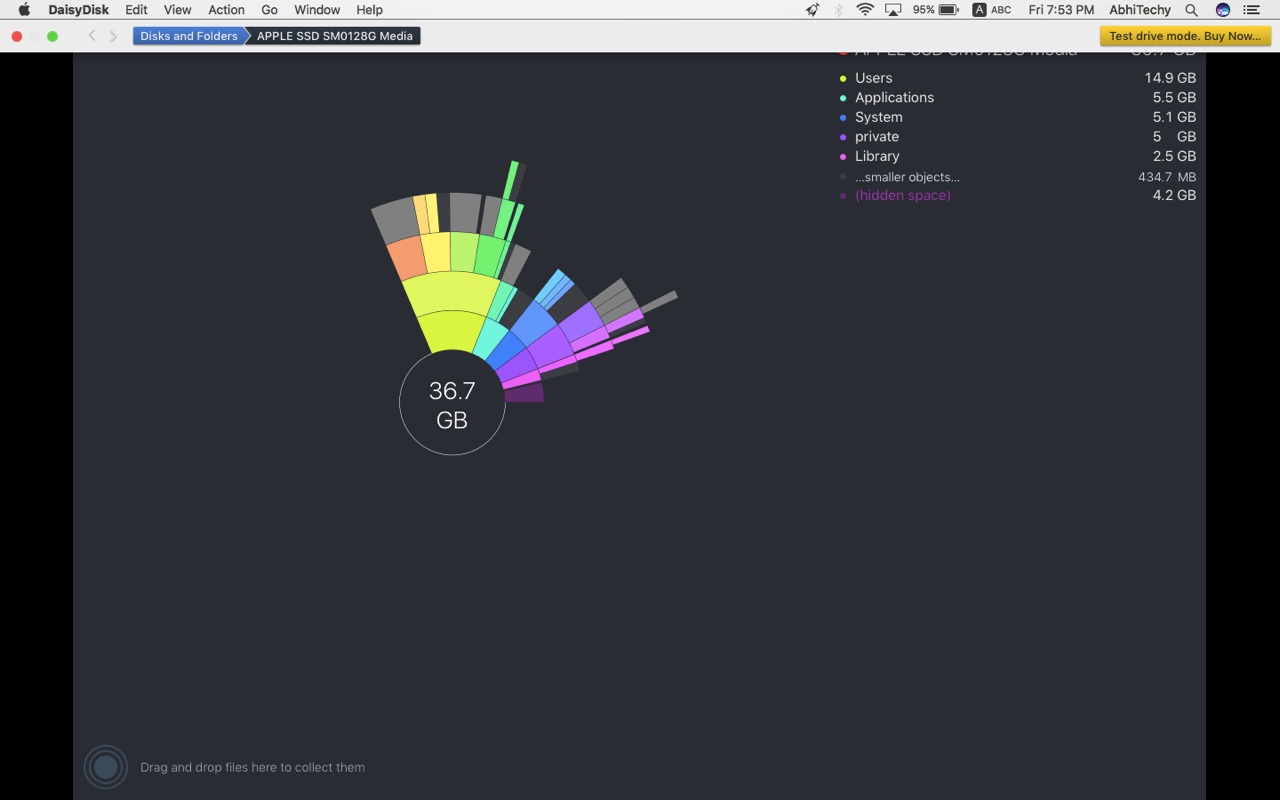The height and width of the screenshot is (800, 1280).
Task: Open the ABC input source menu
Action: point(992,10)
